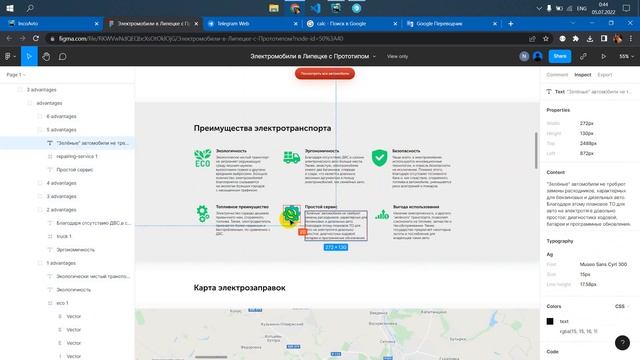This screenshot has height=360, width=640.
Task: Switch to the Comment panel tab
Action: coord(557,75)
